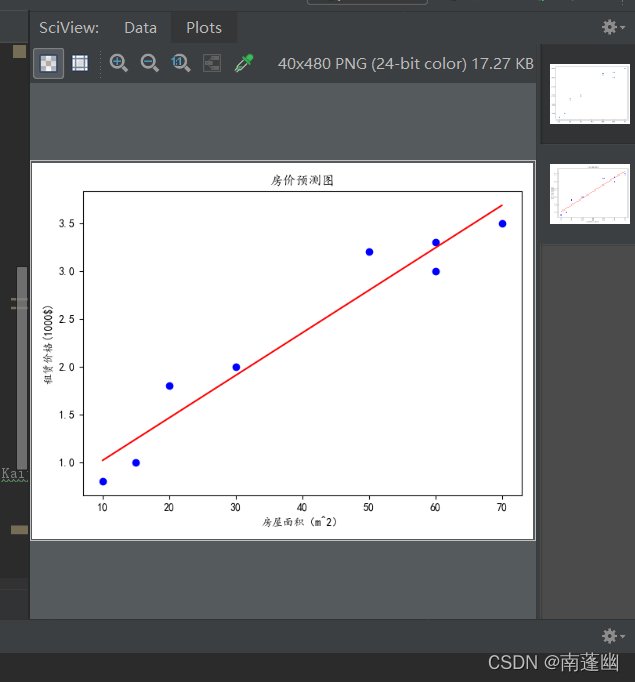Switch to the Plots tab
This screenshot has height=682, width=635.
point(204,28)
